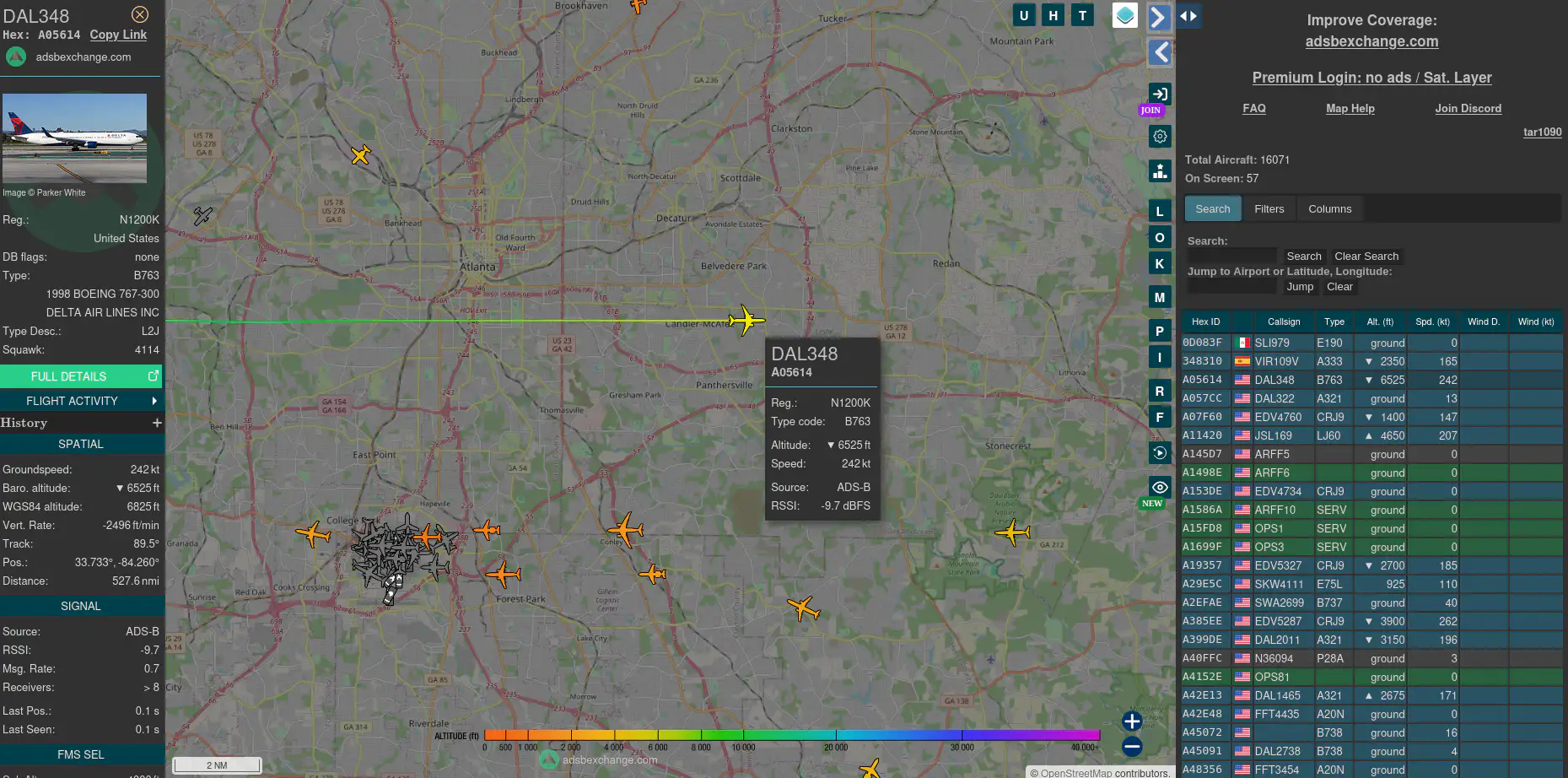Click the yellow aircraft east near GA 212

1012,532
